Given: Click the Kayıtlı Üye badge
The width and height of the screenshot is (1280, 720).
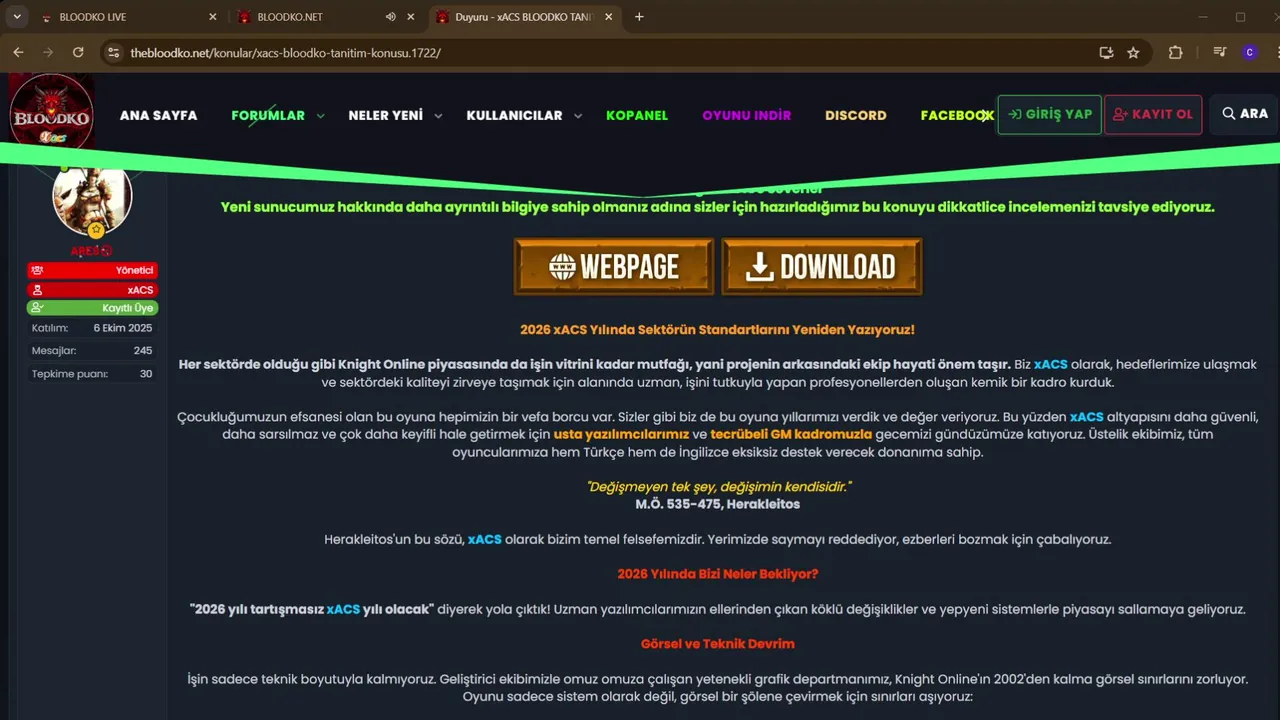Looking at the screenshot, I should click(92, 308).
